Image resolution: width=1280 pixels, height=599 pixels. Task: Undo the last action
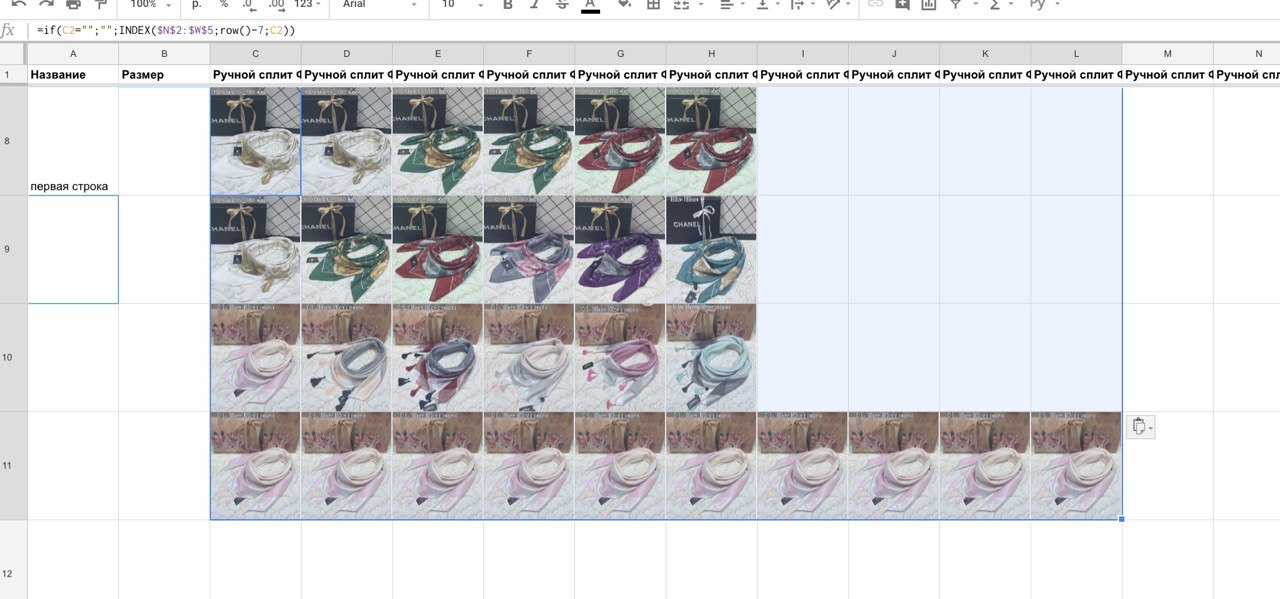[x=19, y=5]
